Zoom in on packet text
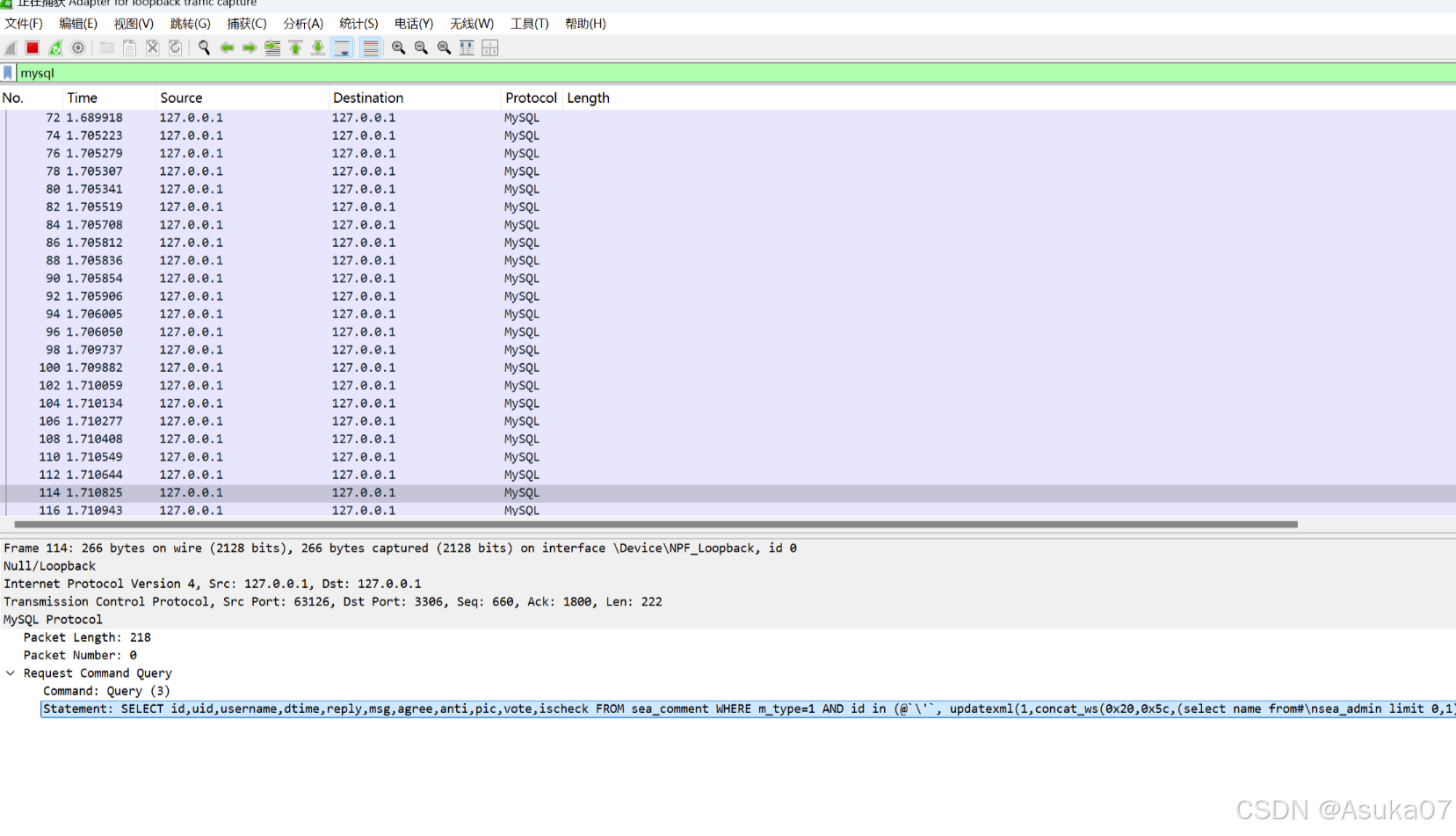 click(x=398, y=47)
